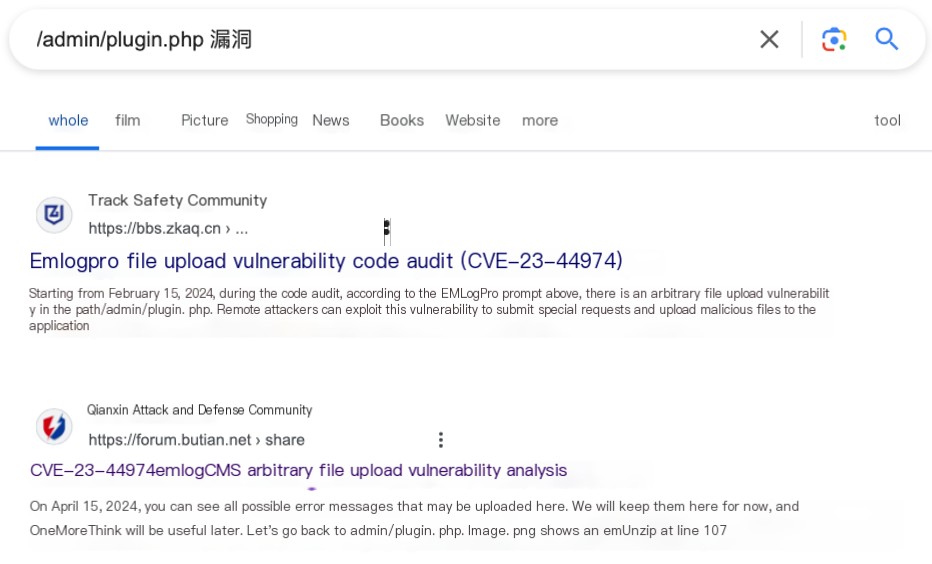Viewport: 932px width, 564px height.
Task: Open the three-dot menu beside bbs.zkaq.cn
Action: tap(387, 229)
